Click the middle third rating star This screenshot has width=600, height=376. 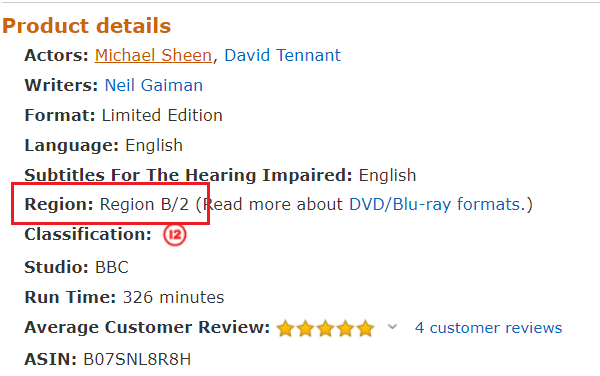click(325, 328)
